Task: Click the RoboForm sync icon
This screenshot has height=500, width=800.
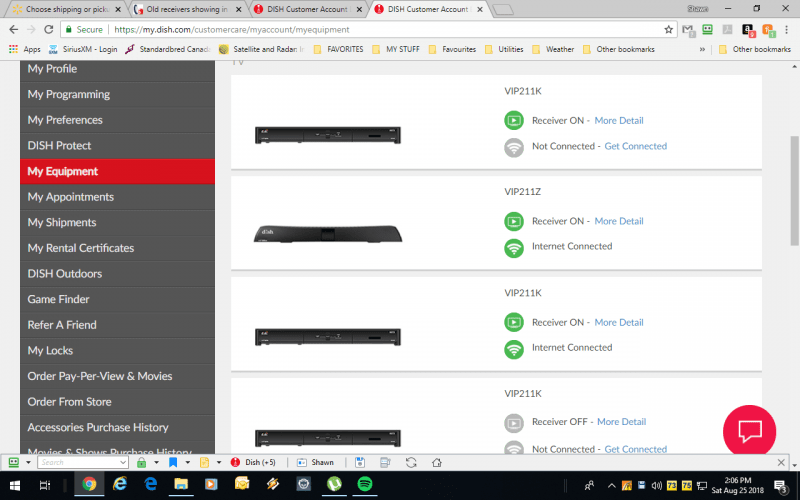Action: click(411, 462)
